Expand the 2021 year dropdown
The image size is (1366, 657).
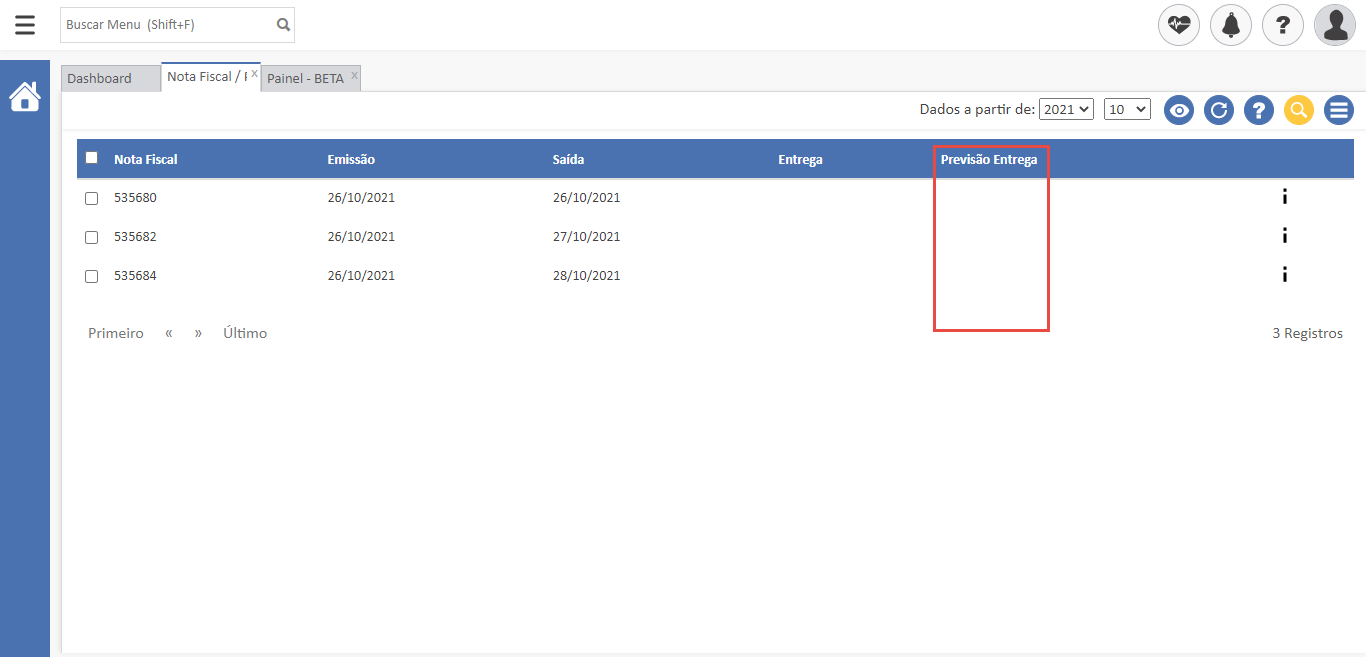click(x=1066, y=109)
